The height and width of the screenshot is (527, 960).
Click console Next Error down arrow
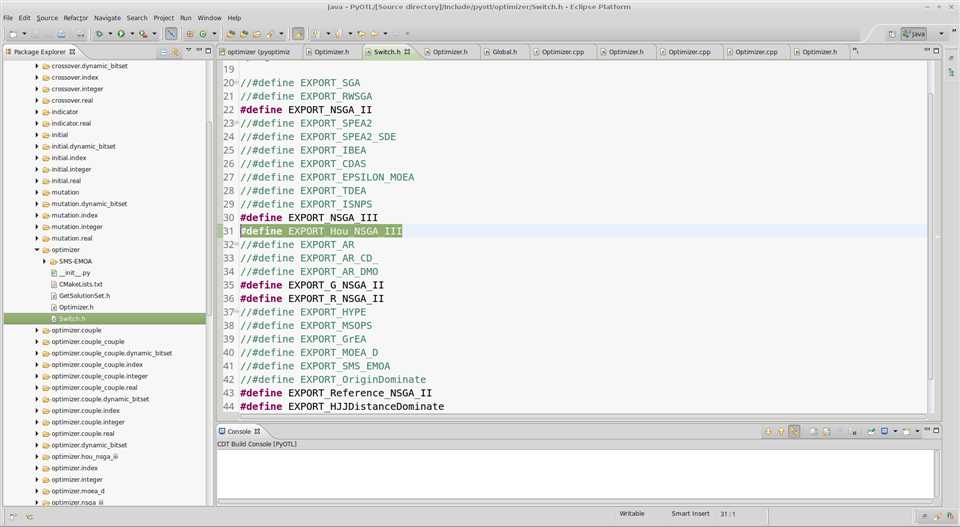(767, 432)
